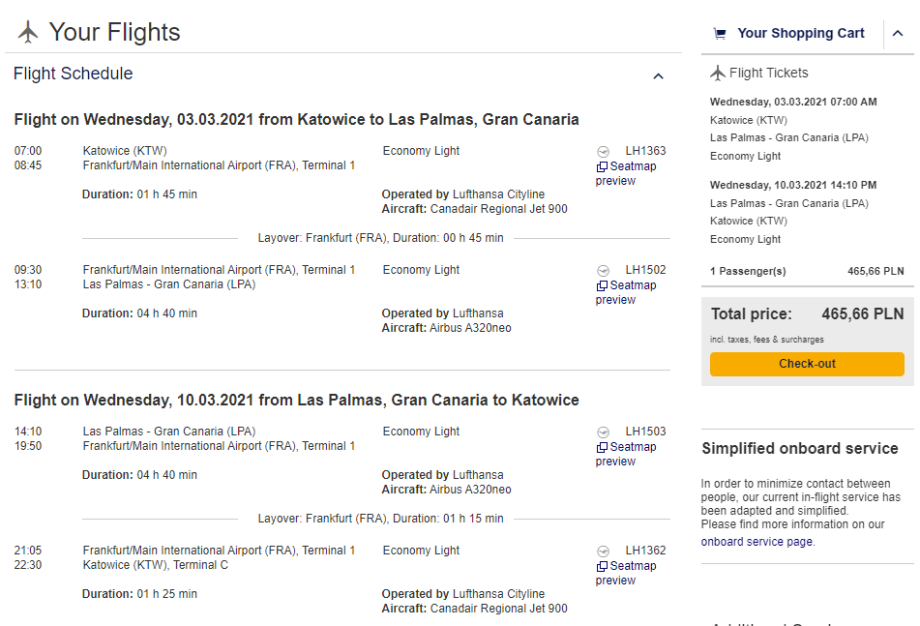Click the Flight Schedule section heading
The width and height of the screenshot is (920, 626).
tap(73, 74)
